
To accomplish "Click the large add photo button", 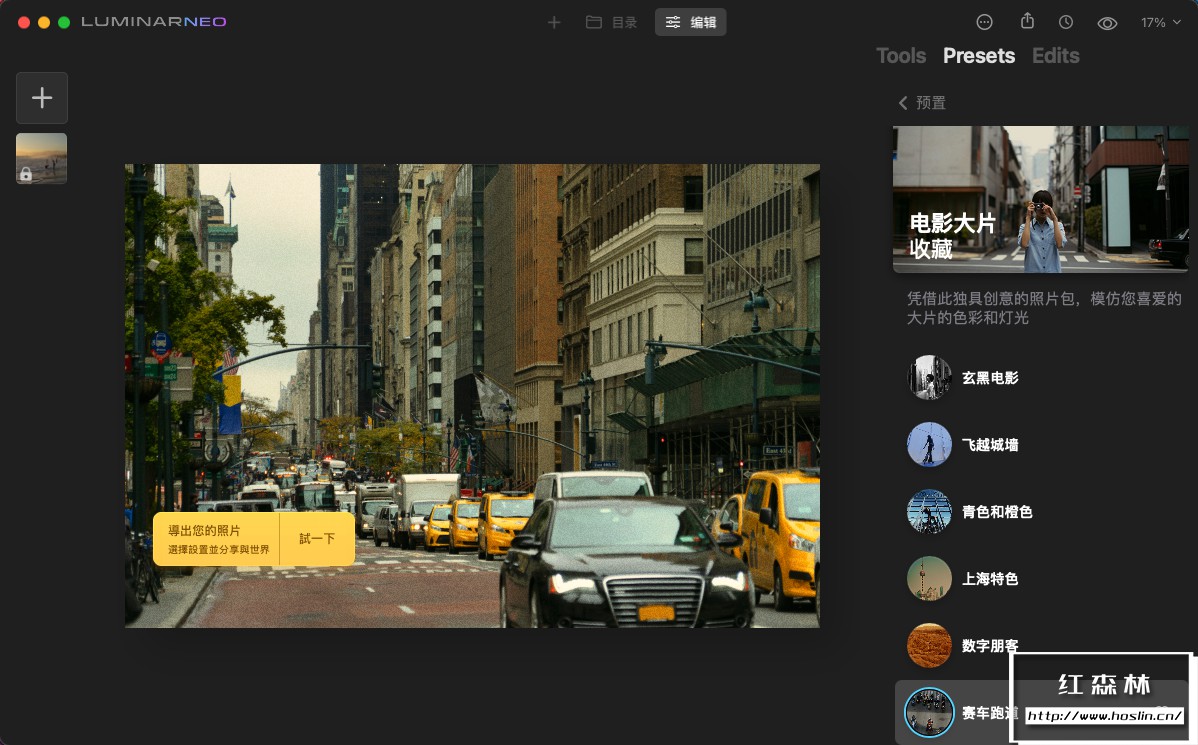I will point(42,98).
